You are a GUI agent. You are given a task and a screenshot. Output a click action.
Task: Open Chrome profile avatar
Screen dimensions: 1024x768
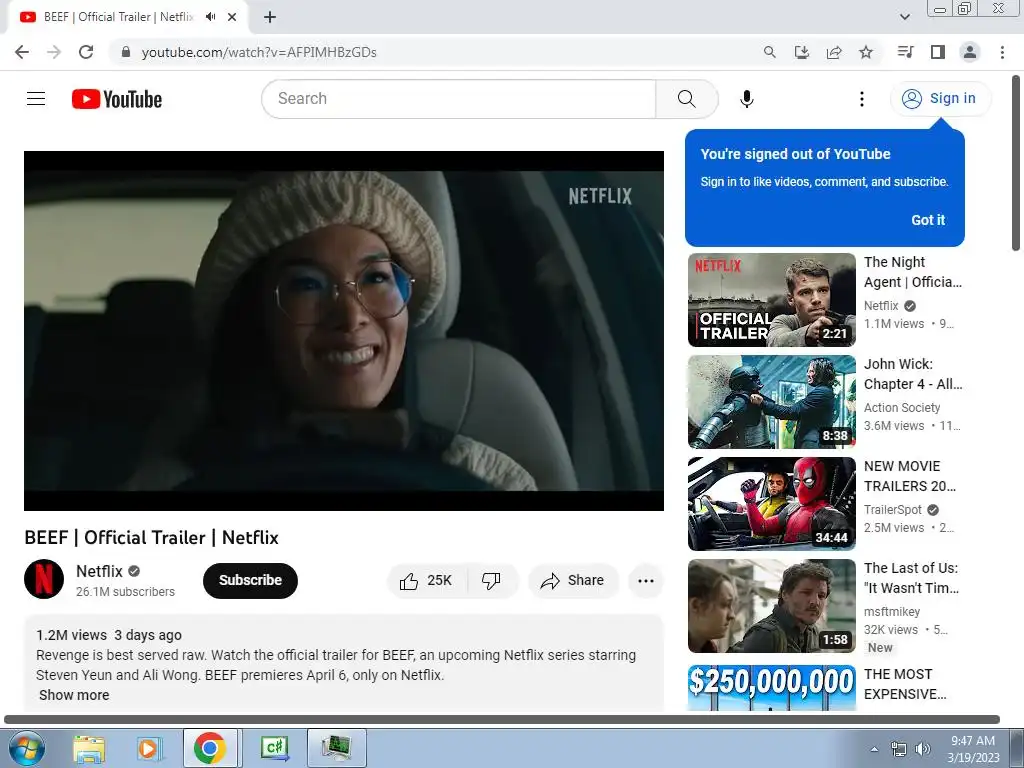pos(970,52)
